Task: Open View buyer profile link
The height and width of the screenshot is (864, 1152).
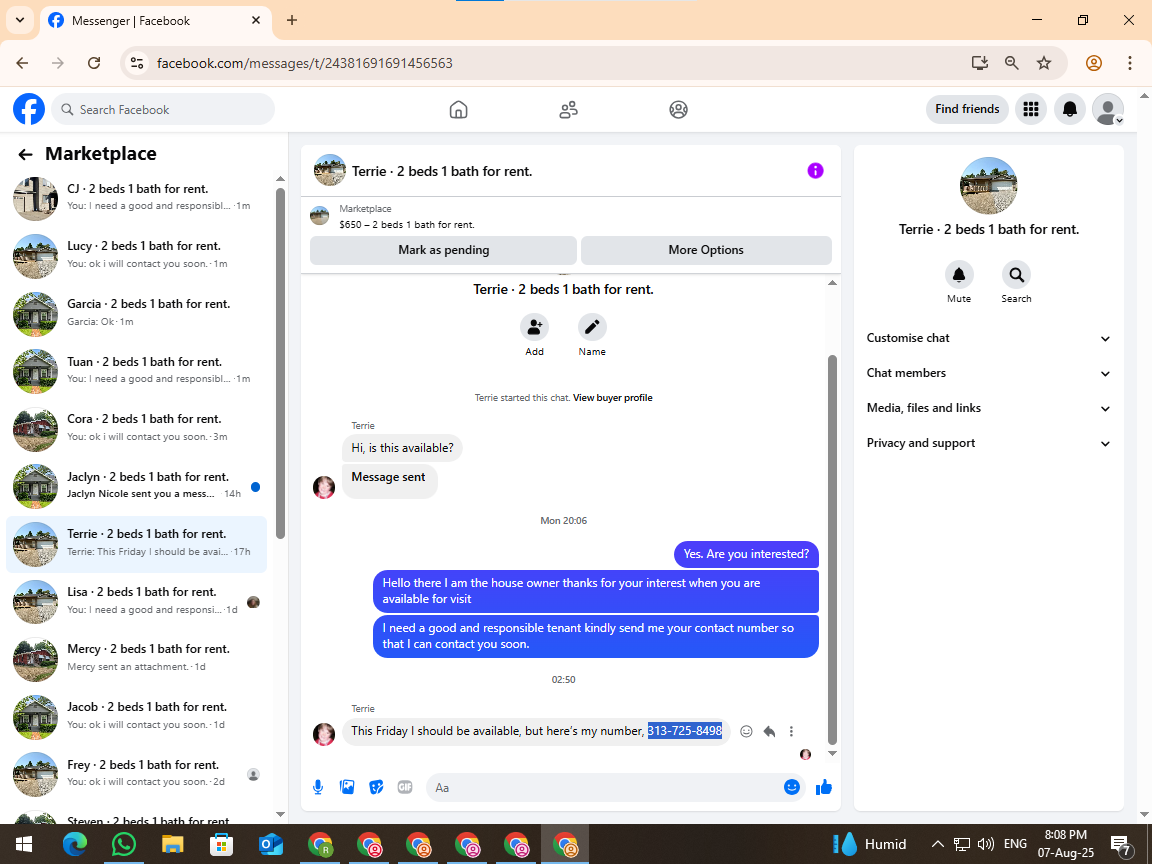Action: (613, 398)
